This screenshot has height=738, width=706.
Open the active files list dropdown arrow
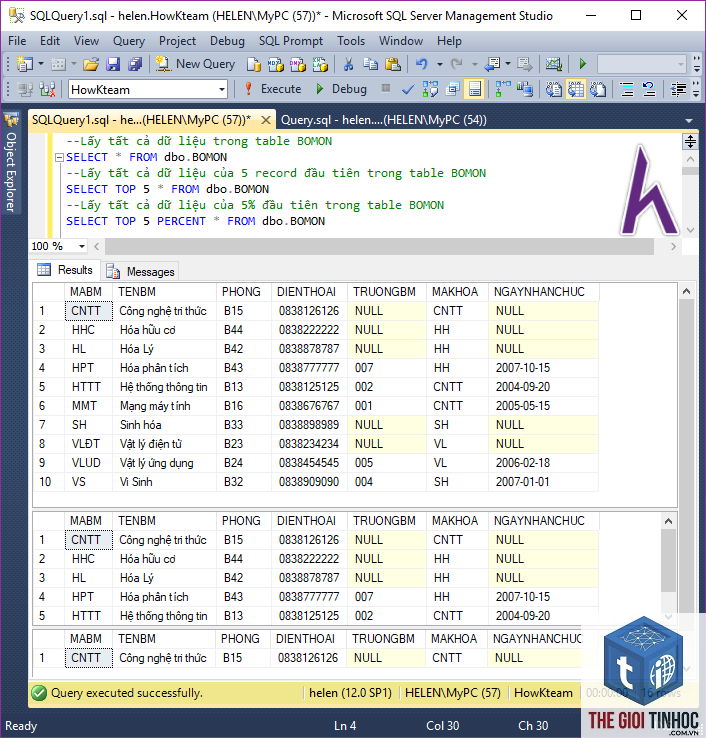pos(689,120)
